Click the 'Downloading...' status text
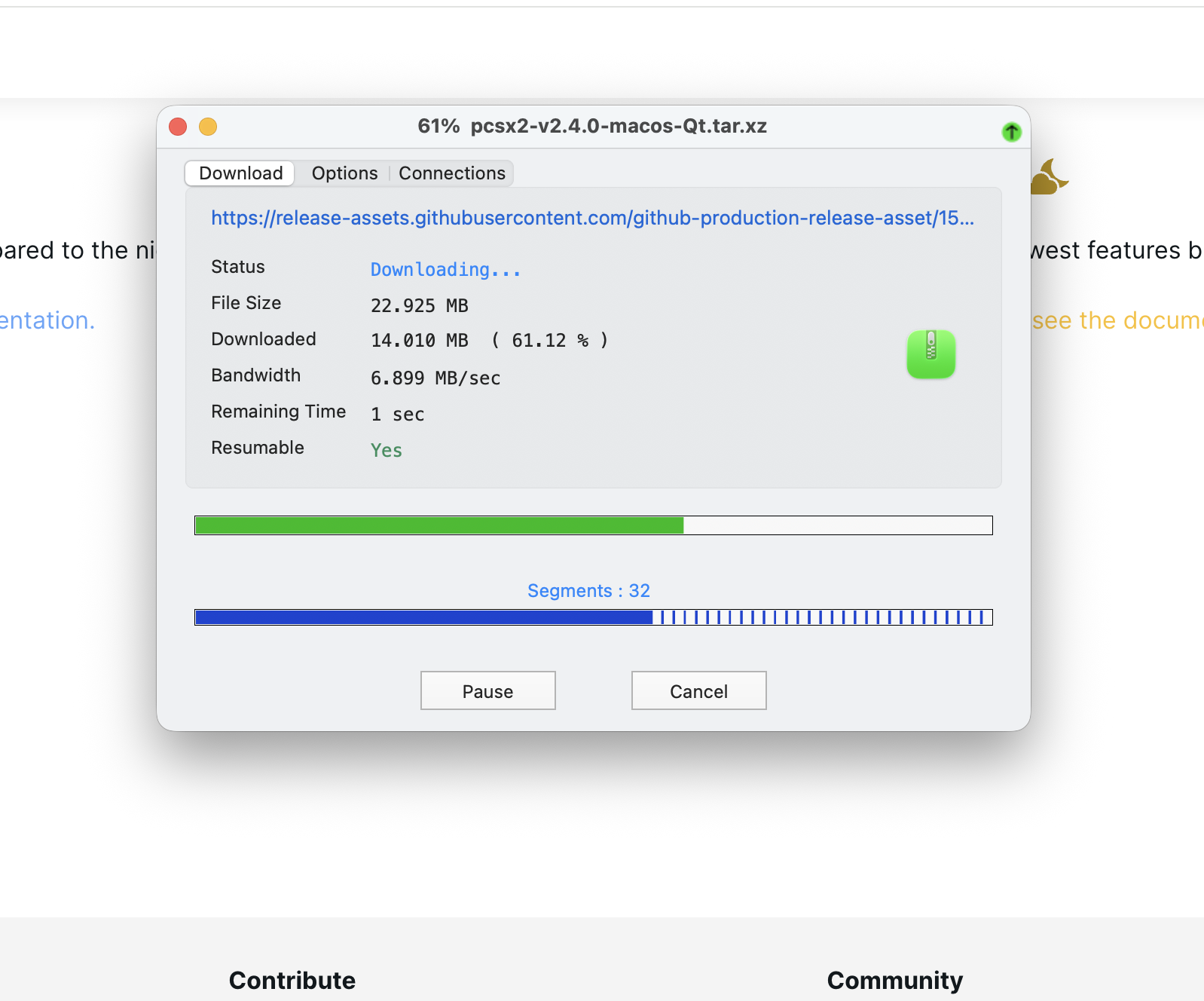 click(x=445, y=269)
